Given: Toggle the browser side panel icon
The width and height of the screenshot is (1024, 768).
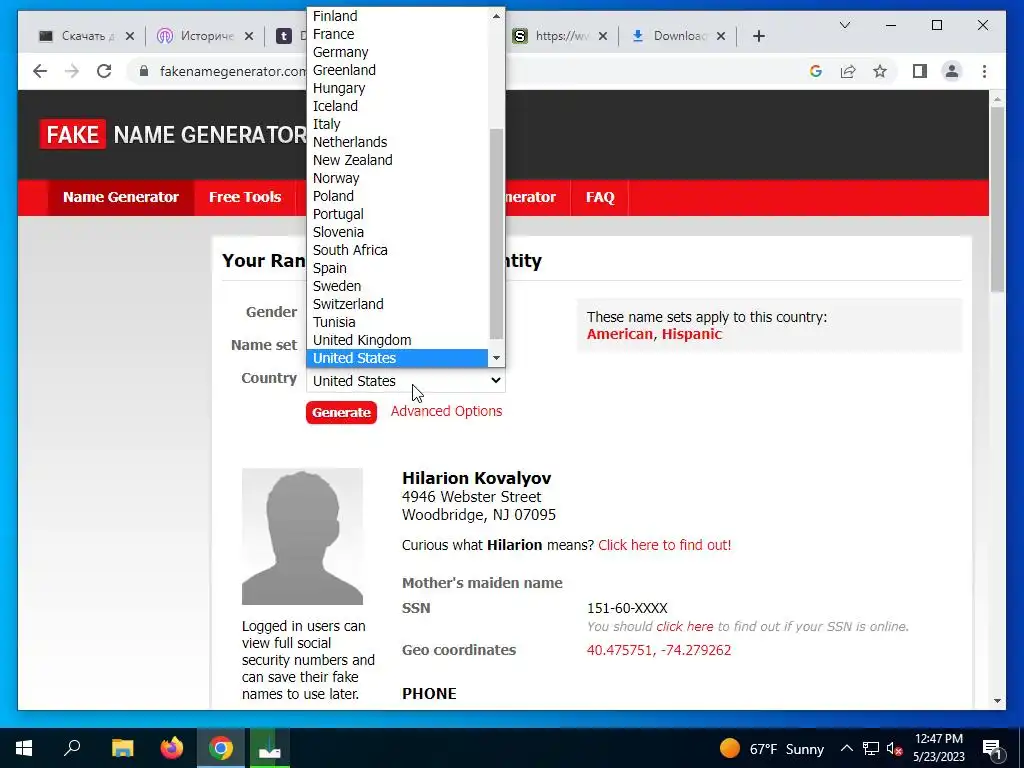Looking at the screenshot, I should click(x=920, y=71).
